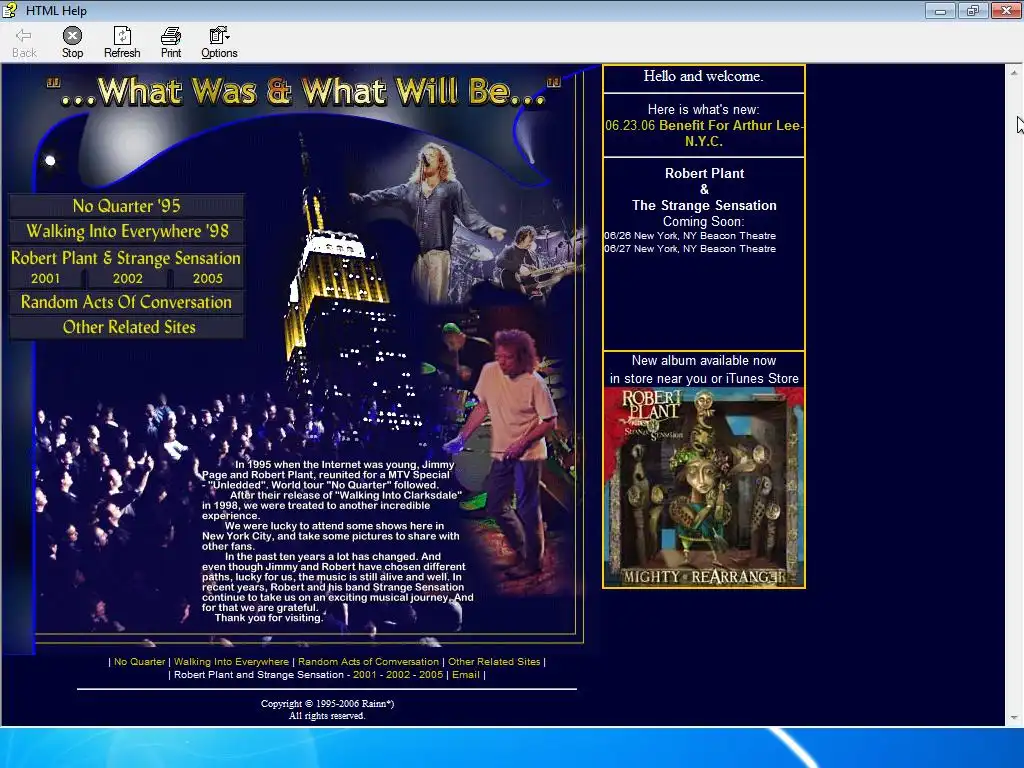Click the Mighty Rearranger album cover

tap(704, 487)
